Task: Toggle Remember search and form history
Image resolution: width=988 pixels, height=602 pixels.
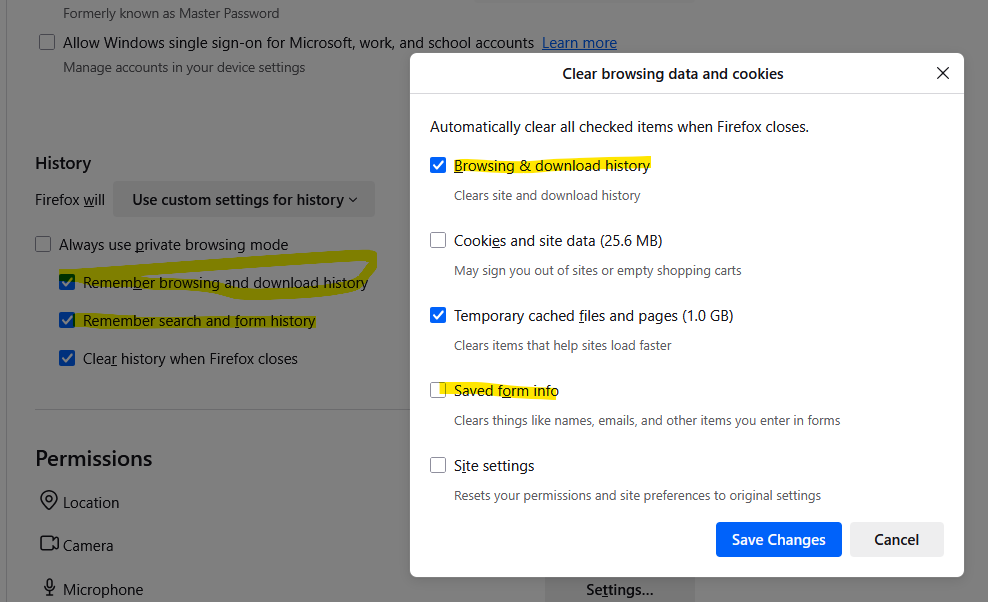Action: pyautogui.click(x=67, y=320)
